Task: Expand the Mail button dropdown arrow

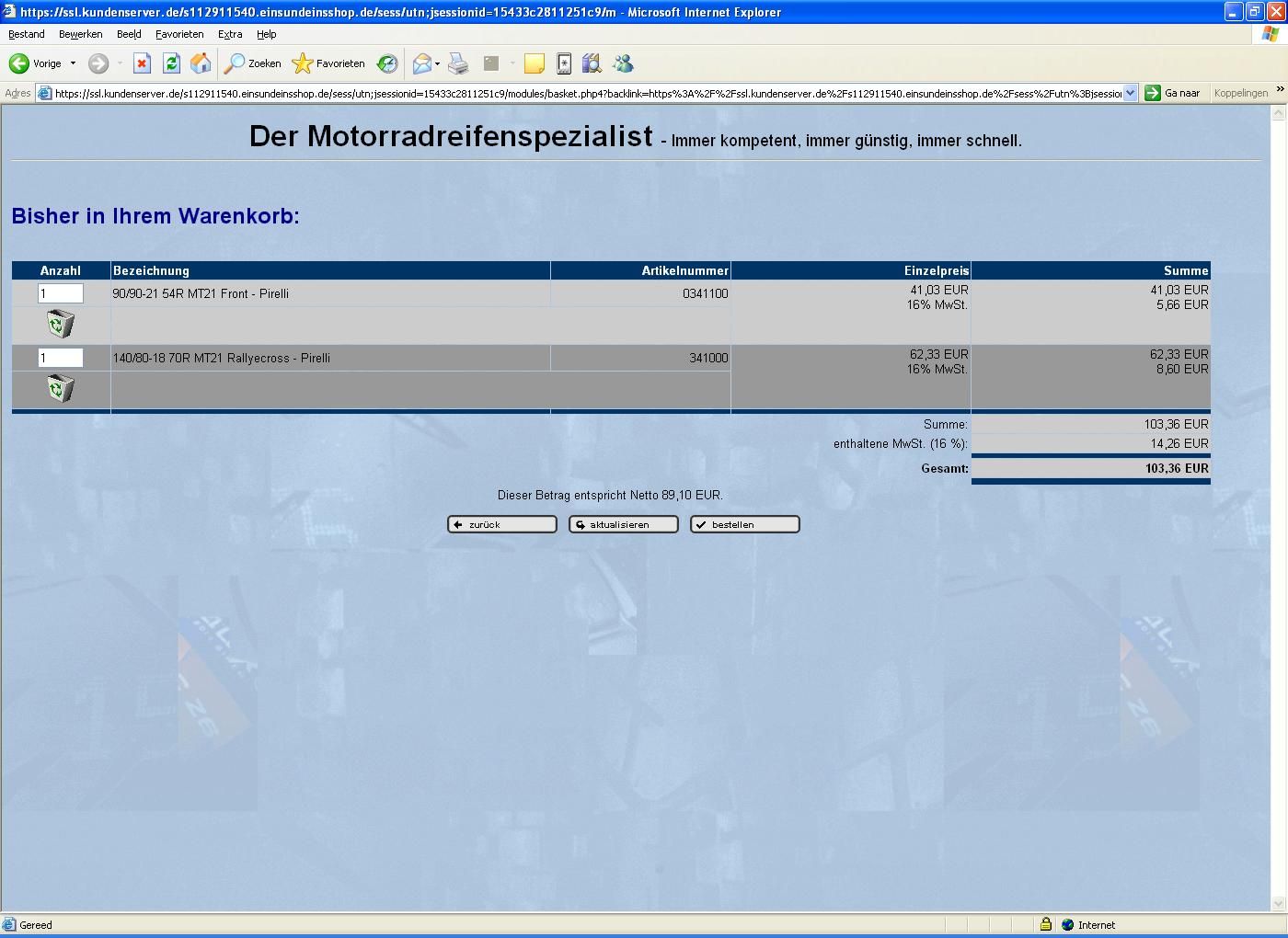Action: (x=438, y=63)
